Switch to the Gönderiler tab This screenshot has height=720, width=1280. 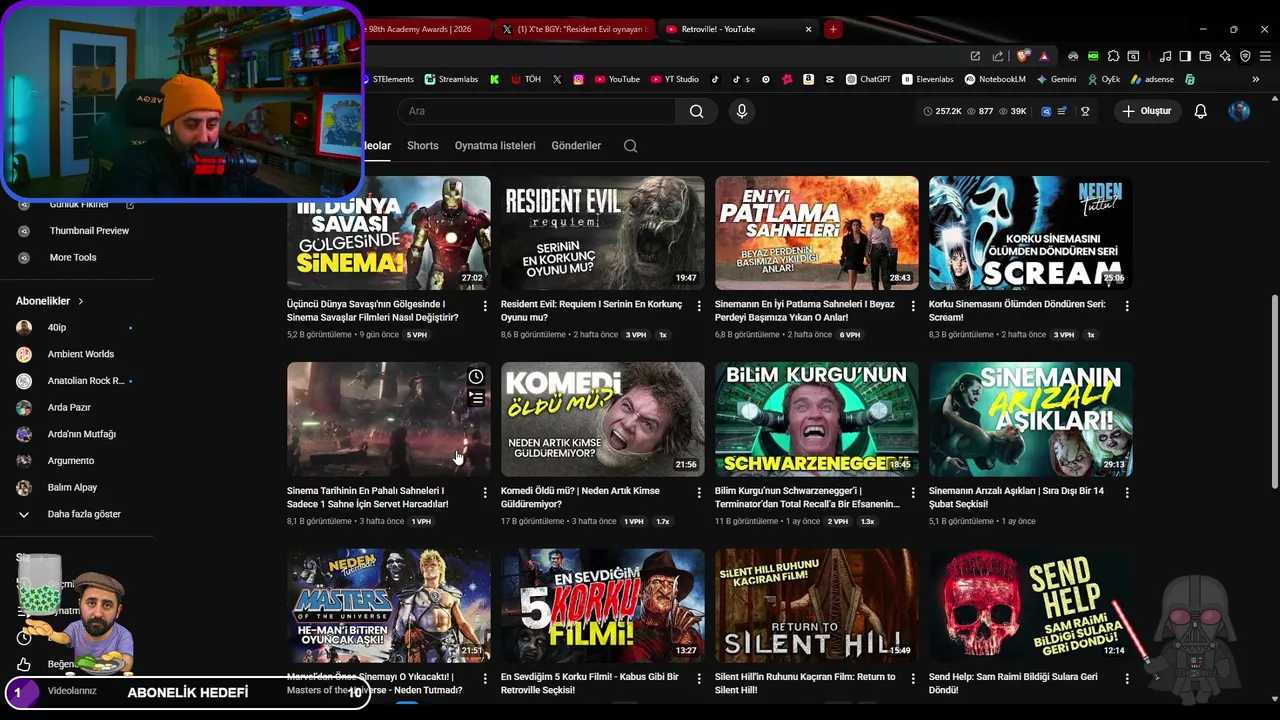(x=576, y=146)
